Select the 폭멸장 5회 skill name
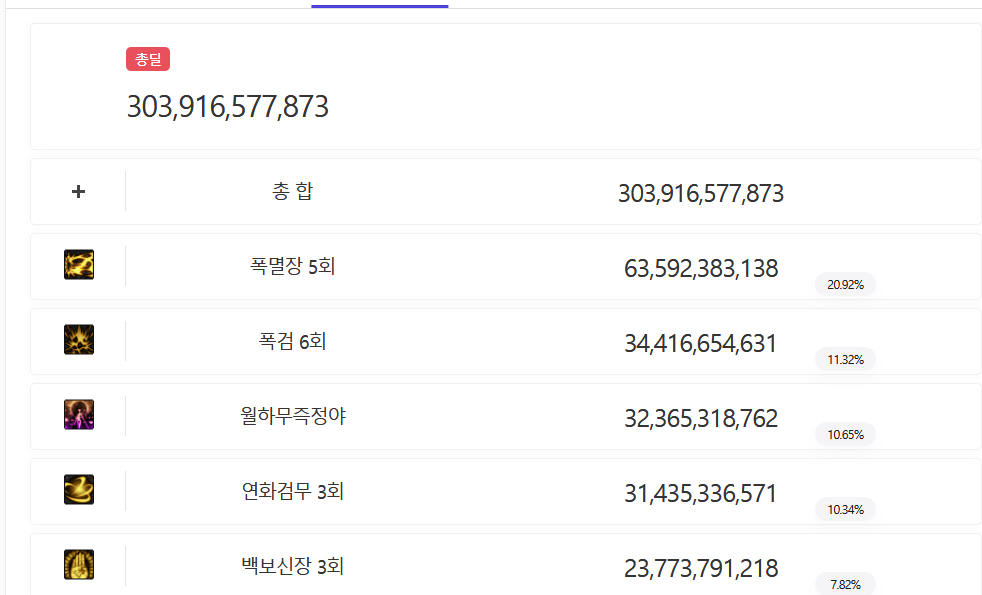The image size is (982, 595). [292, 266]
